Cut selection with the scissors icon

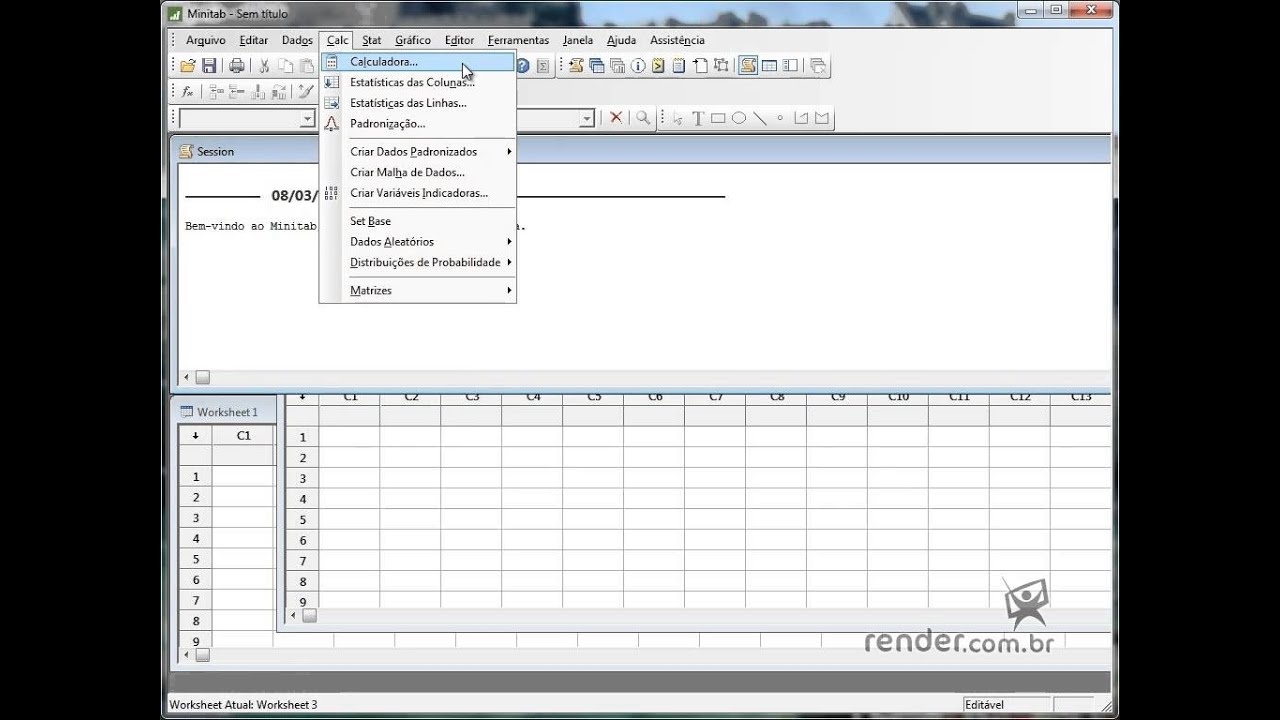coord(264,66)
